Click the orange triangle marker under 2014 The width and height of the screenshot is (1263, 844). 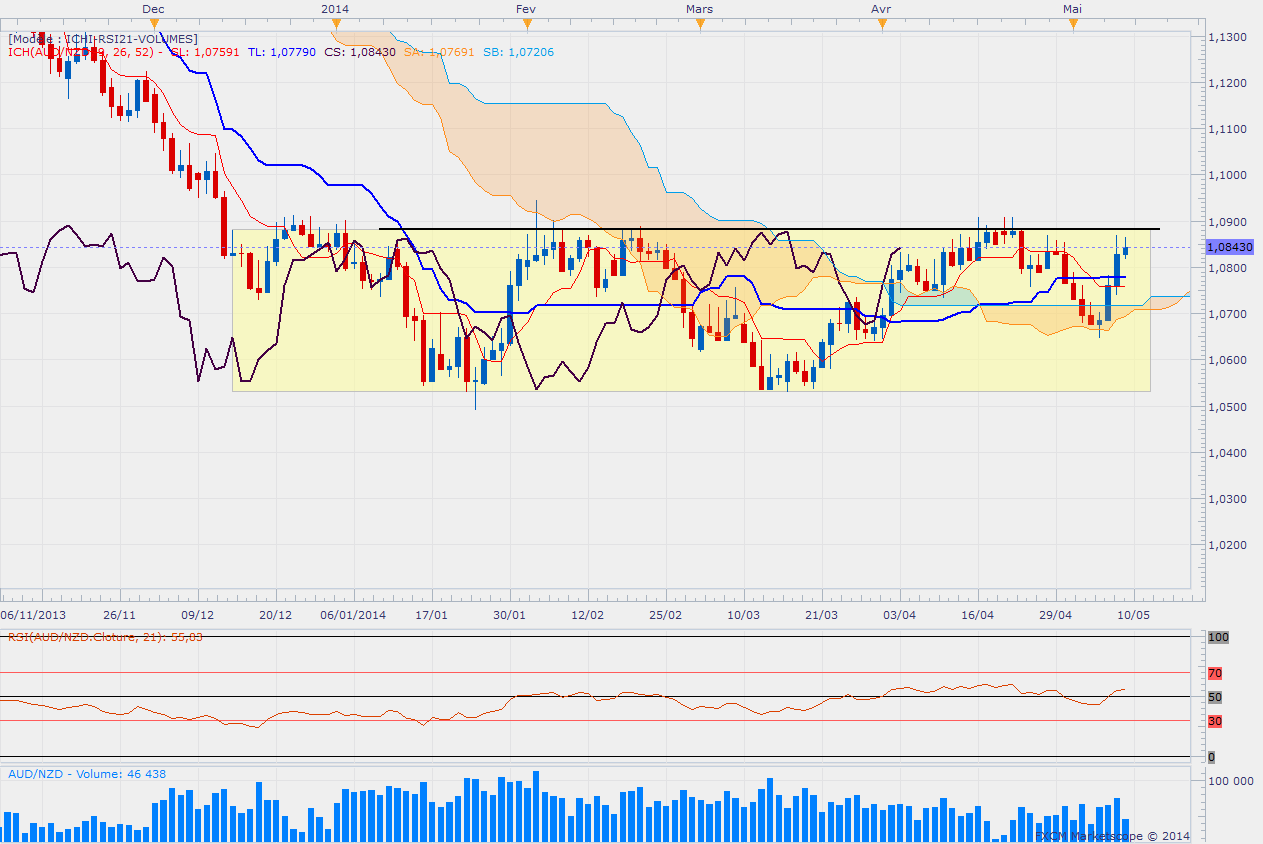336,23
